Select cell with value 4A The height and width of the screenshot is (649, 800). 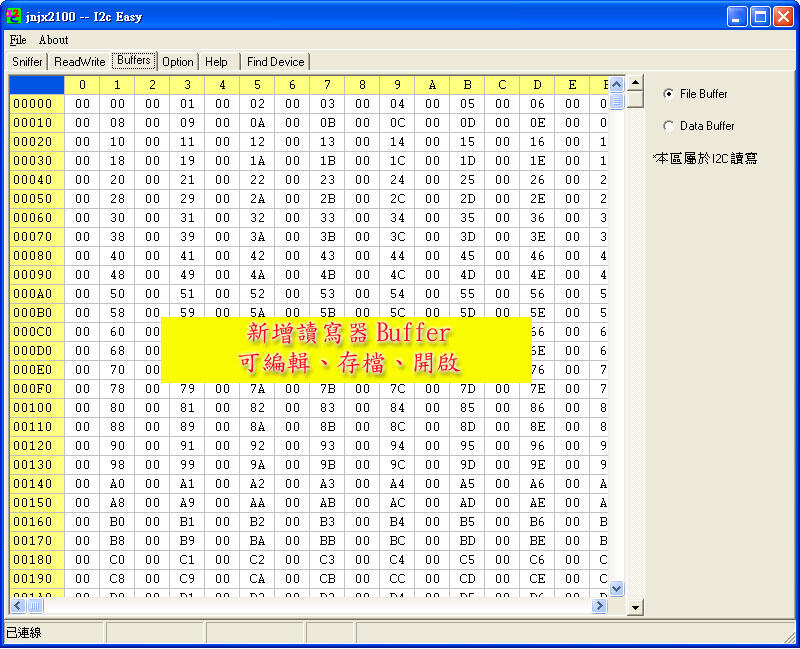[x=257, y=274]
